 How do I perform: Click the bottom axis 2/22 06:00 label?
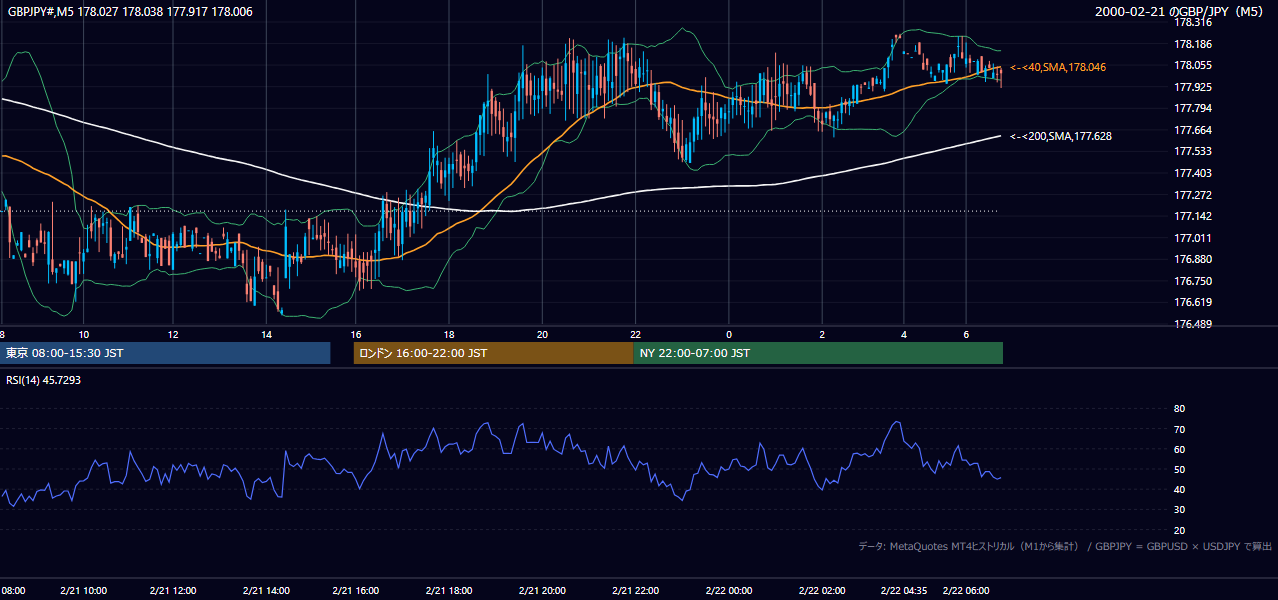click(x=968, y=590)
